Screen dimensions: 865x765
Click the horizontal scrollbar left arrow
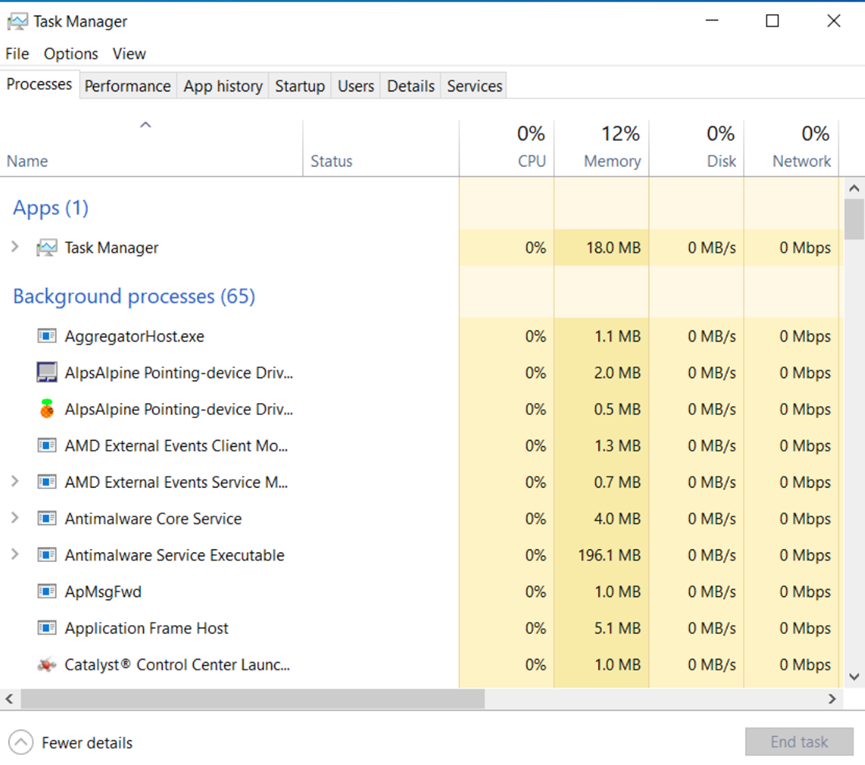[x=9, y=699]
